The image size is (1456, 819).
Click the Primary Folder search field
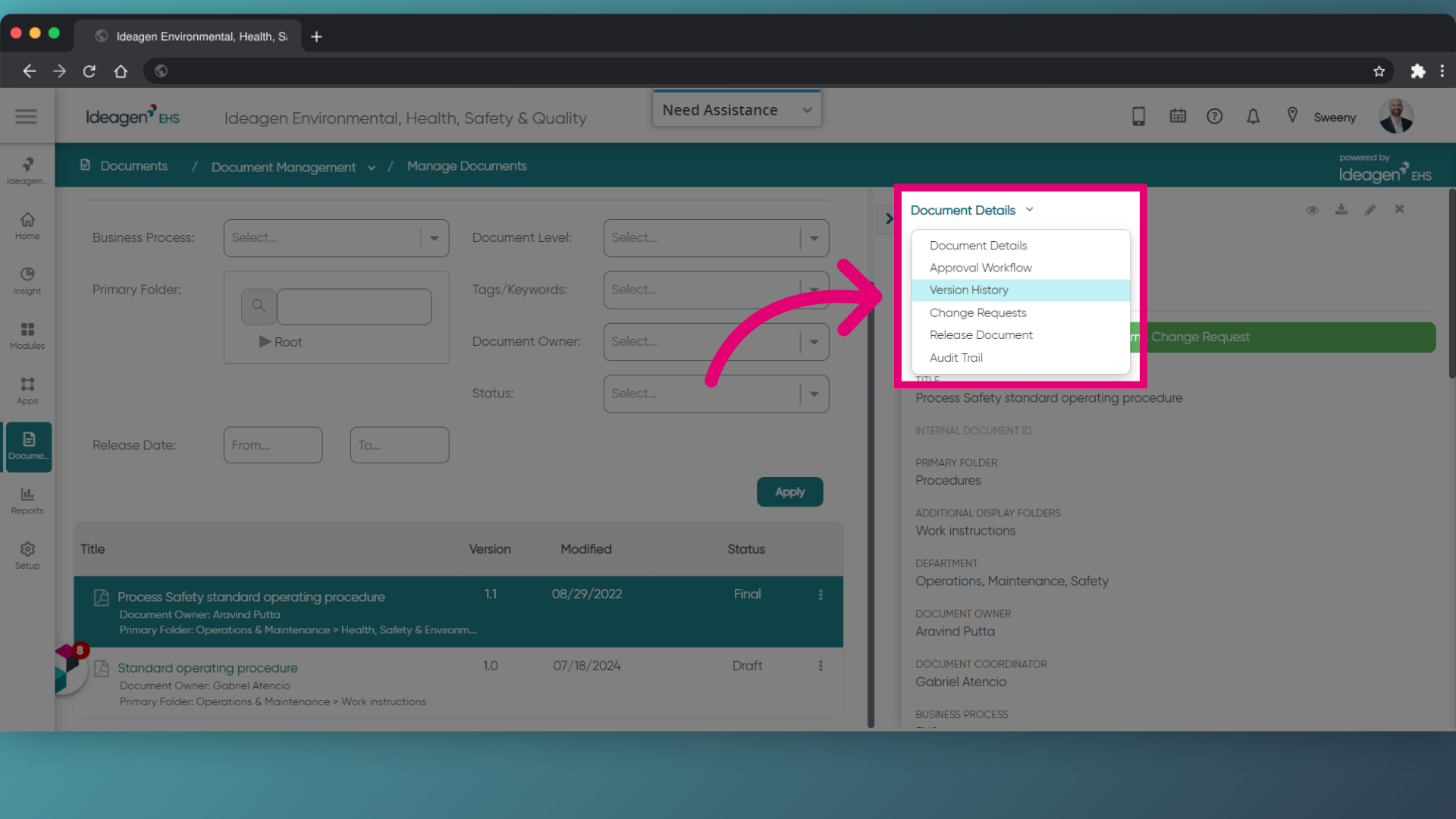(x=354, y=306)
